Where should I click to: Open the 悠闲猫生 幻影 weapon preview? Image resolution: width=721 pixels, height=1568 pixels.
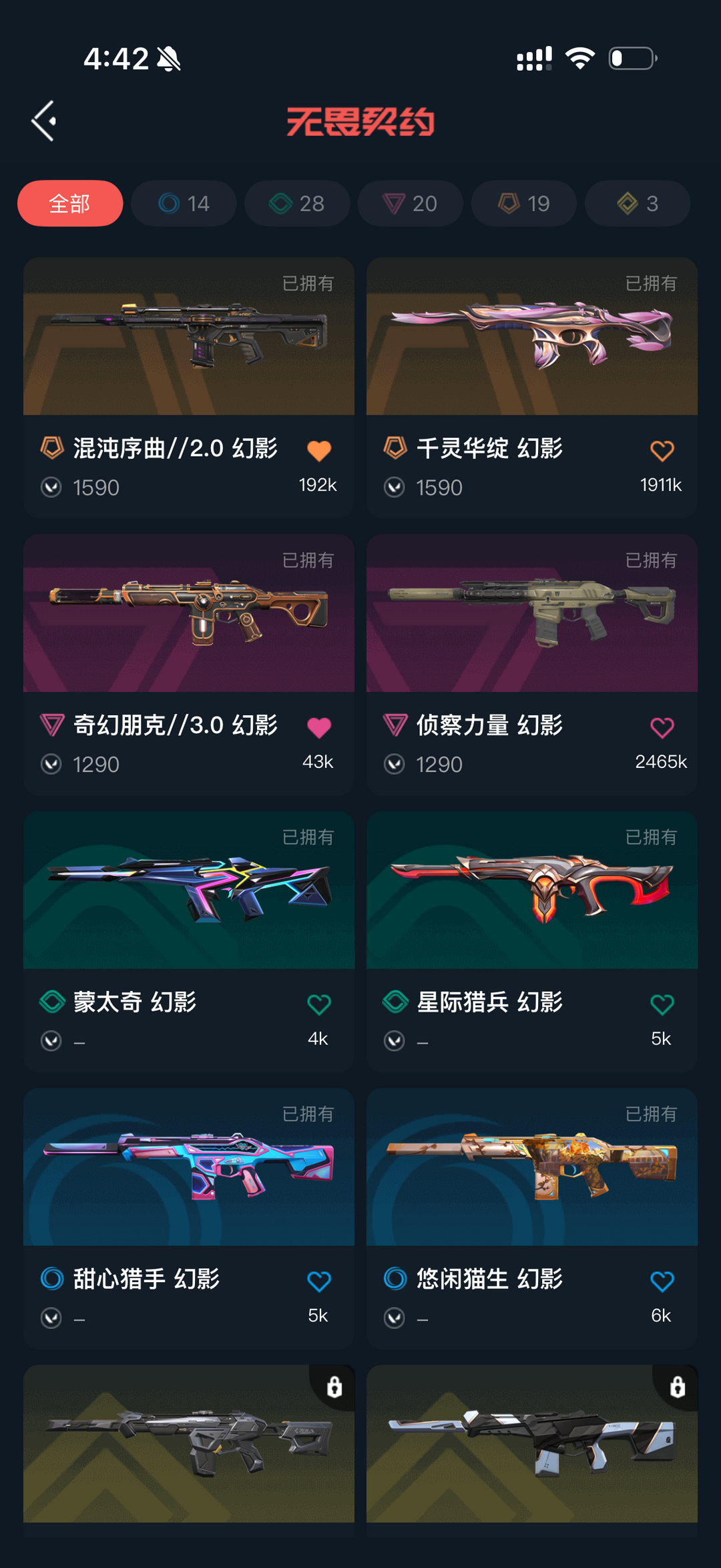click(532, 1167)
